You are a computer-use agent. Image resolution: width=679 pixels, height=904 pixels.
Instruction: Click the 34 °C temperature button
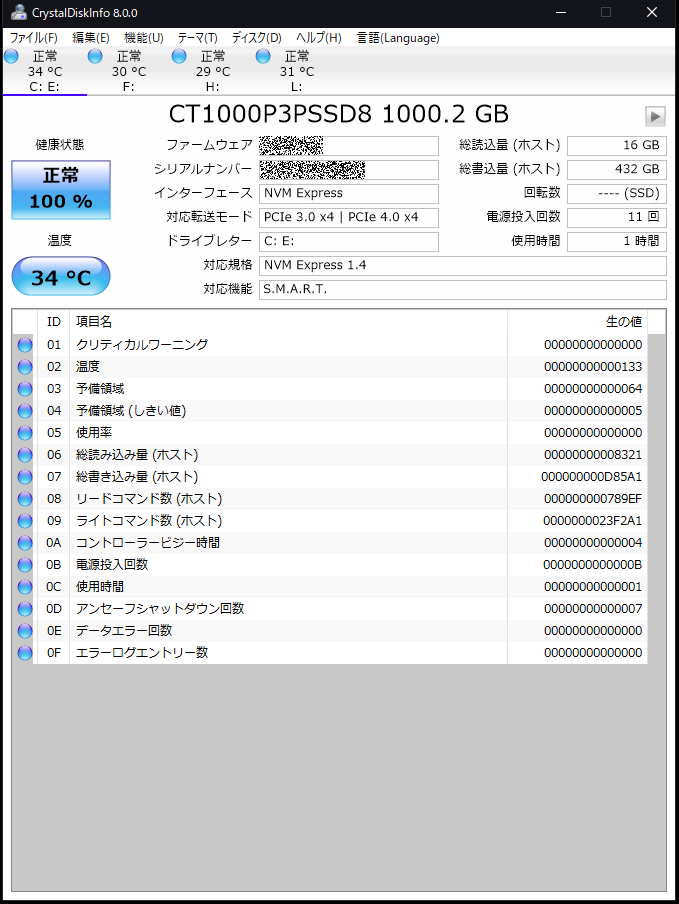point(61,277)
